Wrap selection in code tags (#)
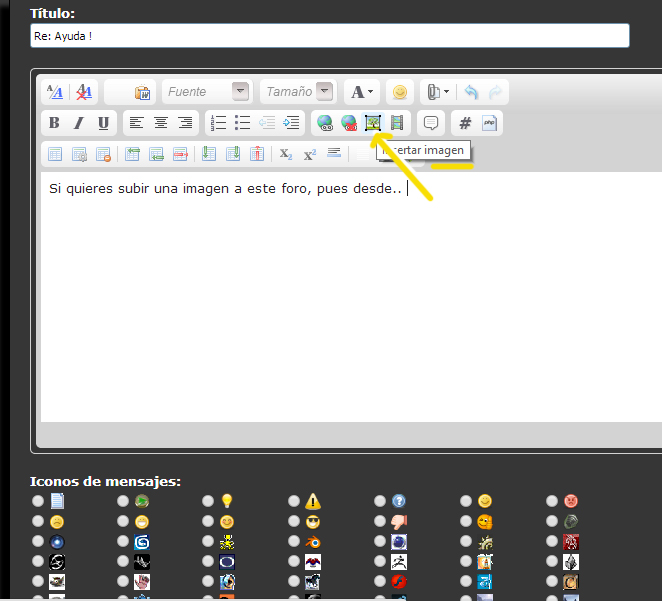 tap(465, 123)
